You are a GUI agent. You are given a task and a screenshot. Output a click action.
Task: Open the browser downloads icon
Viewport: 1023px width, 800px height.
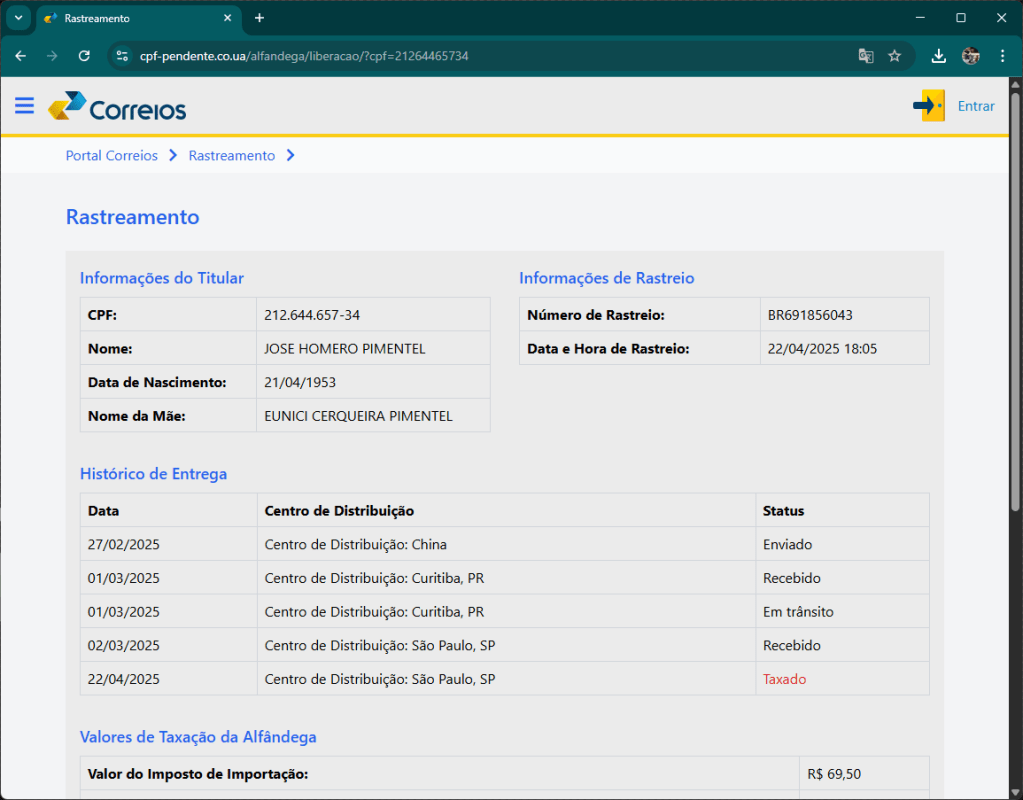(938, 56)
